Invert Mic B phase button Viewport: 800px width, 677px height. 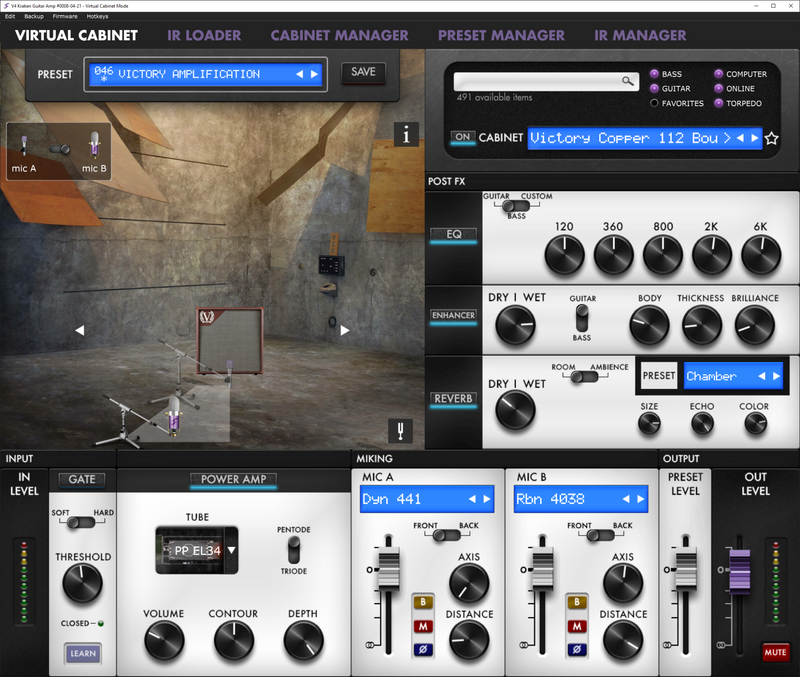click(x=577, y=649)
